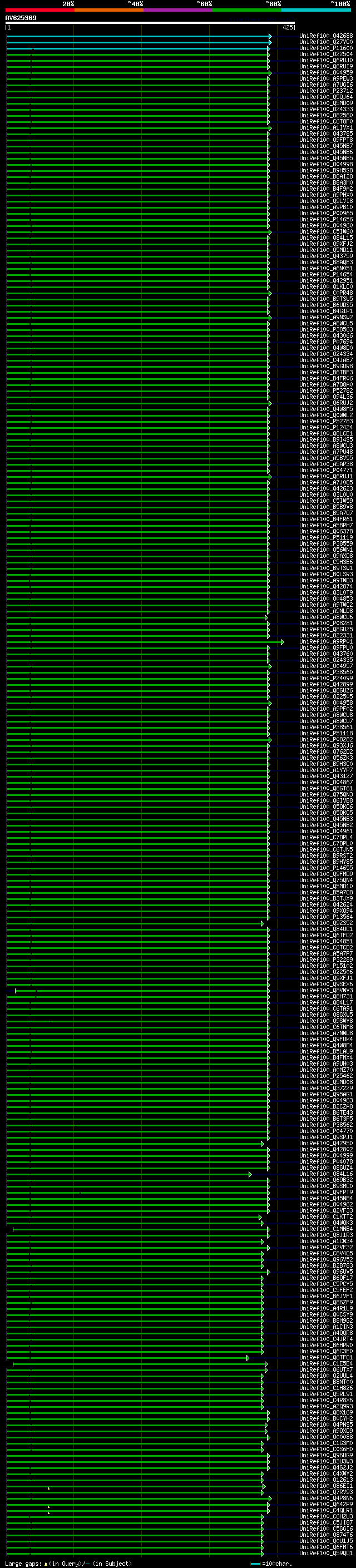Click the purple ~60% identity legend segment
This screenshot has height=1568, width=356.
click(177, 10)
